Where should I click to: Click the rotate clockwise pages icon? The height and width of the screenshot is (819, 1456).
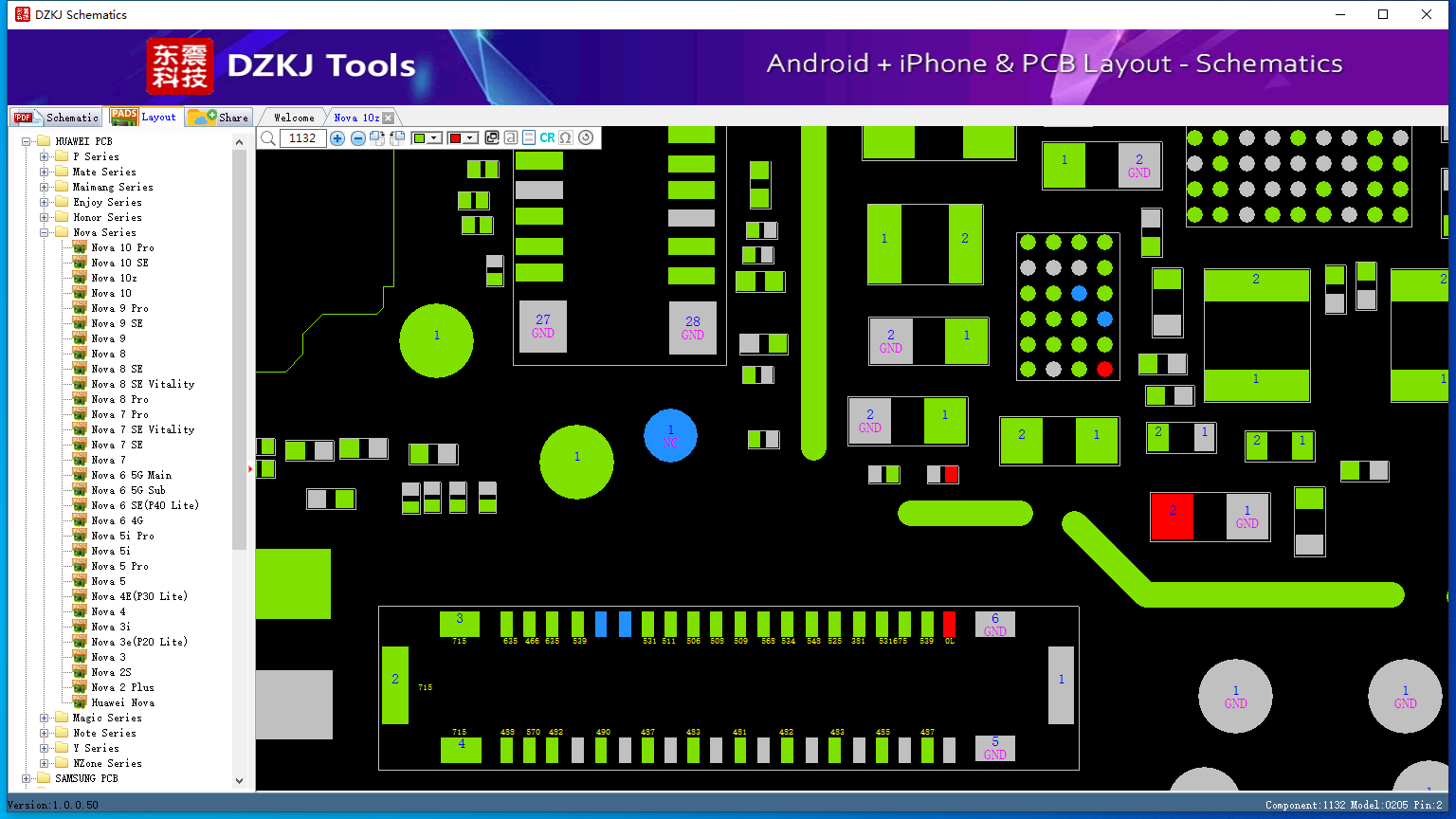click(377, 138)
